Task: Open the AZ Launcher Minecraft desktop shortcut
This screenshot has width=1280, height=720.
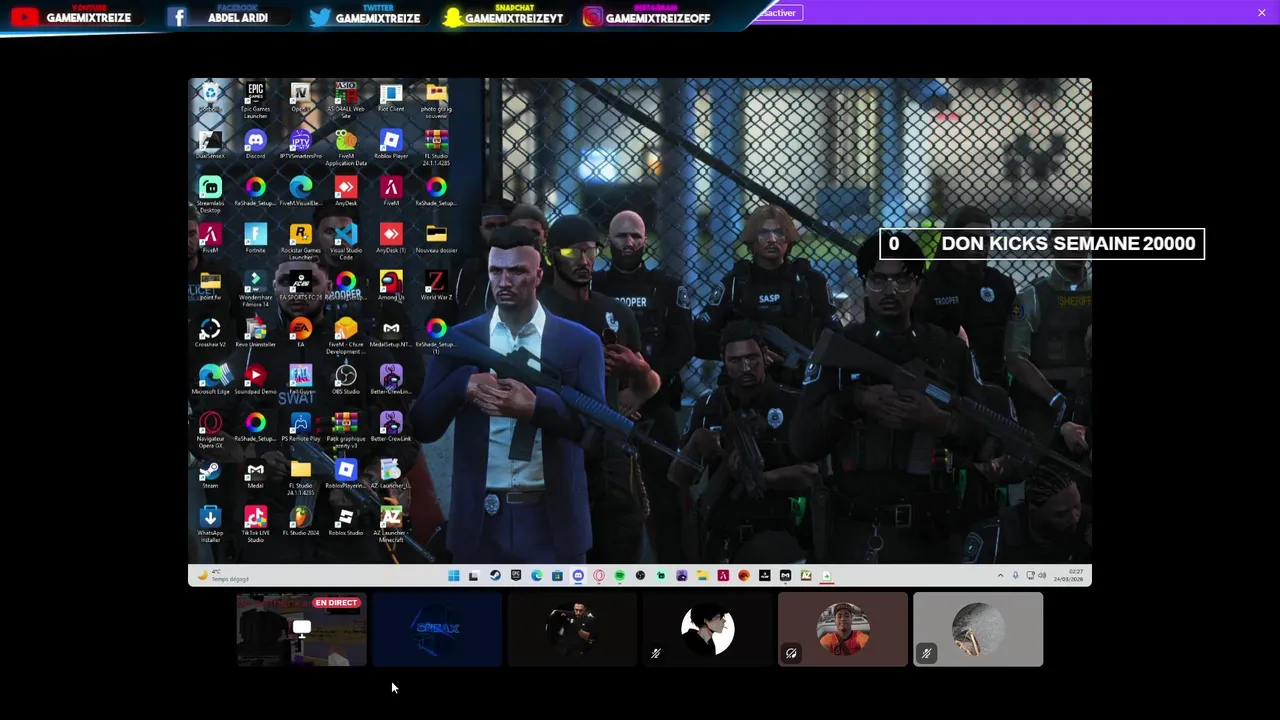Action: (x=391, y=524)
